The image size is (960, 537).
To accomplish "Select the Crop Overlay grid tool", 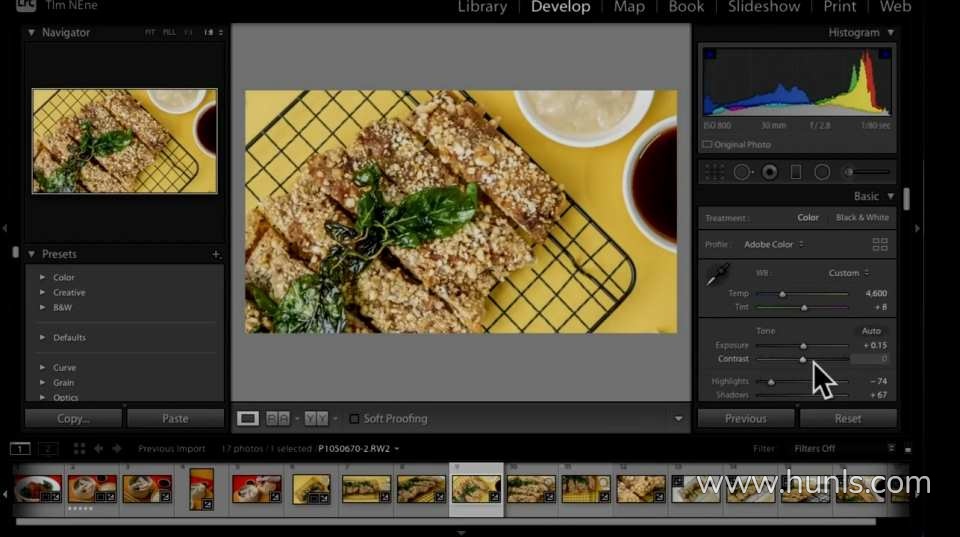I will point(714,172).
